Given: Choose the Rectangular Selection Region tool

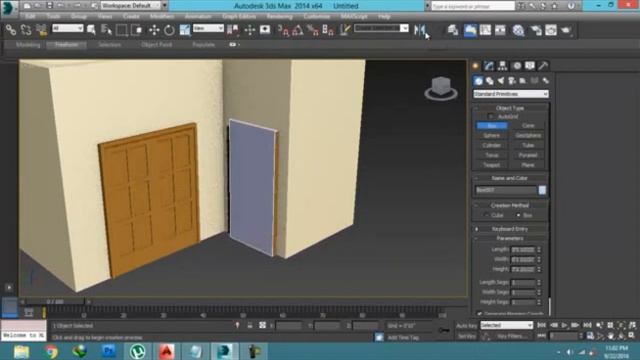Looking at the screenshot, I should tap(121, 29).
